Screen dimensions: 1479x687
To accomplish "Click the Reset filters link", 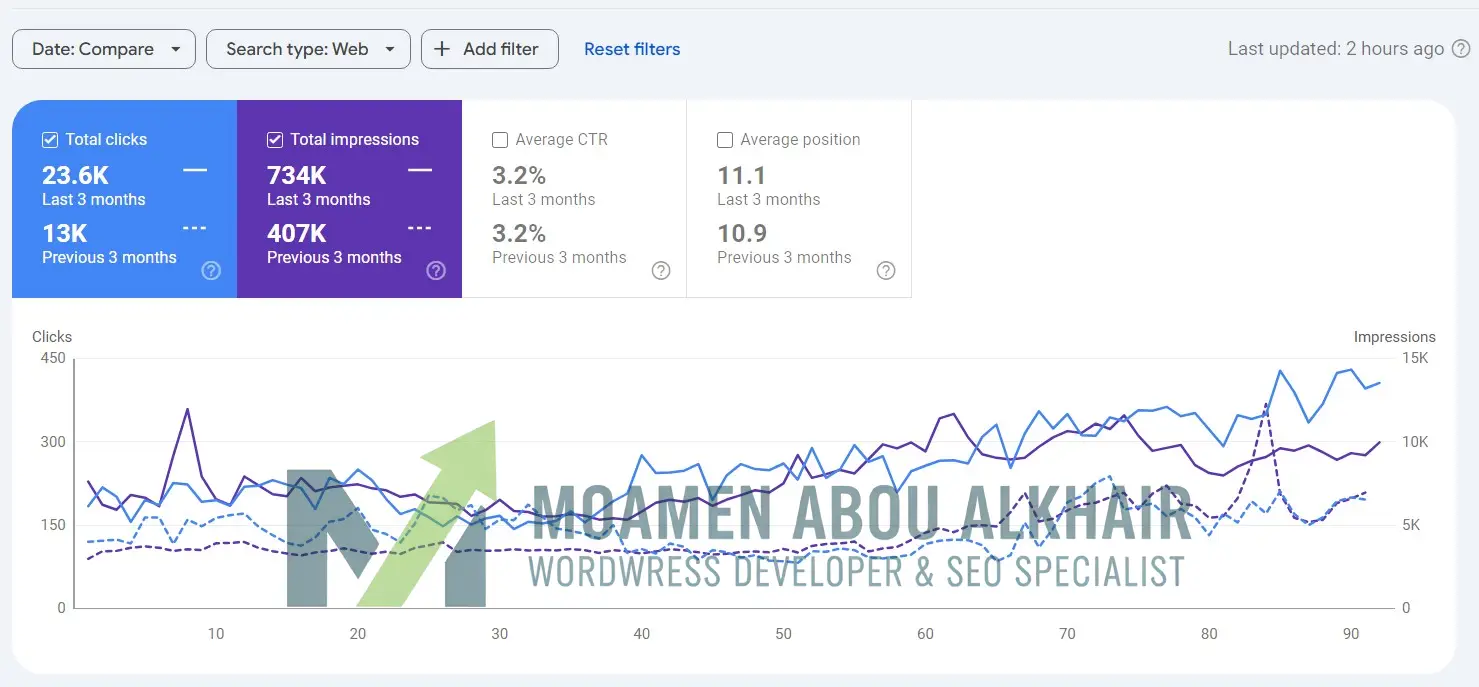I will point(632,49).
